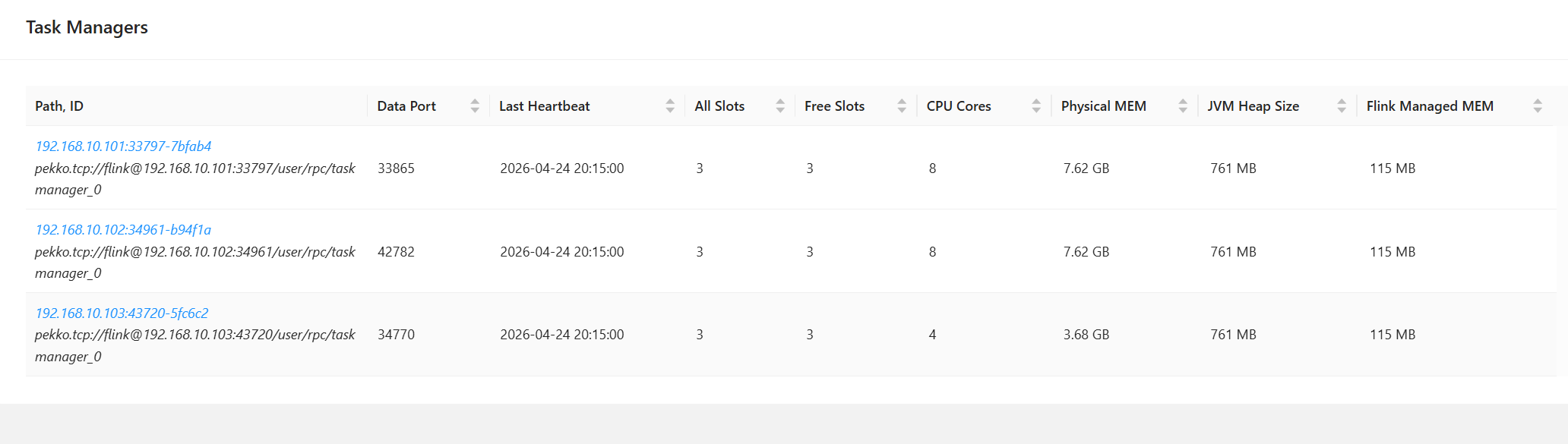Sort by JVM Heap Size arrows

[1342, 106]
